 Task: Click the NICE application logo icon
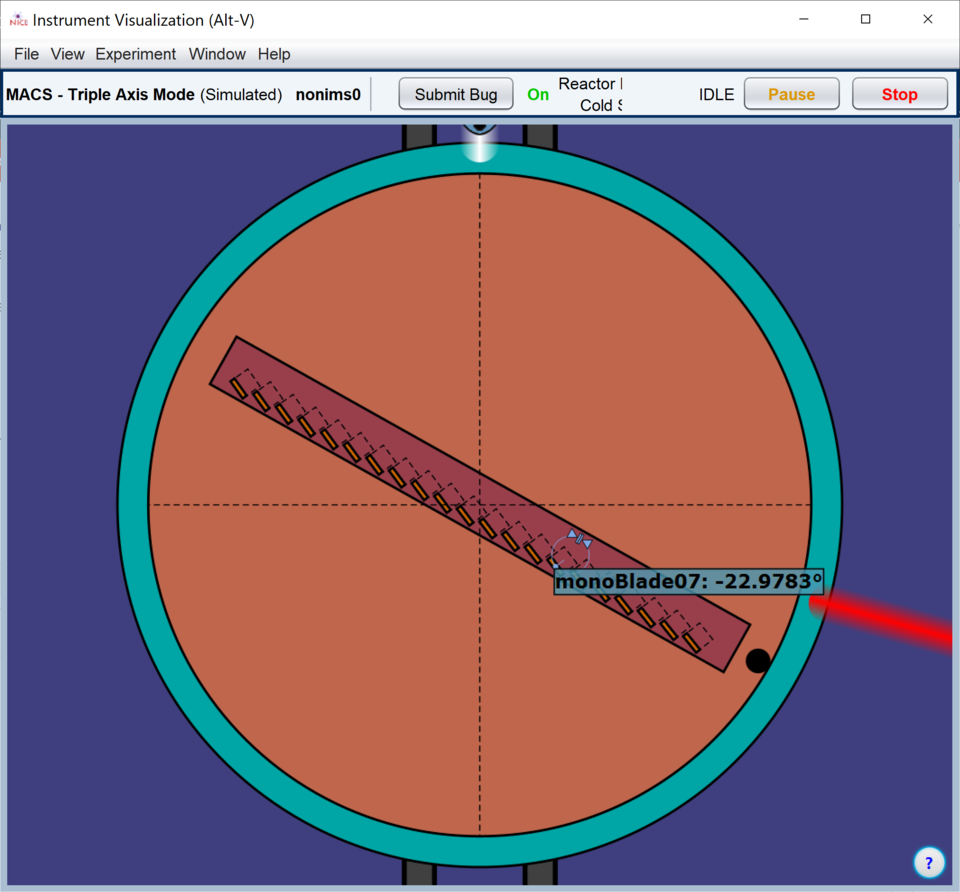point(18,19)
